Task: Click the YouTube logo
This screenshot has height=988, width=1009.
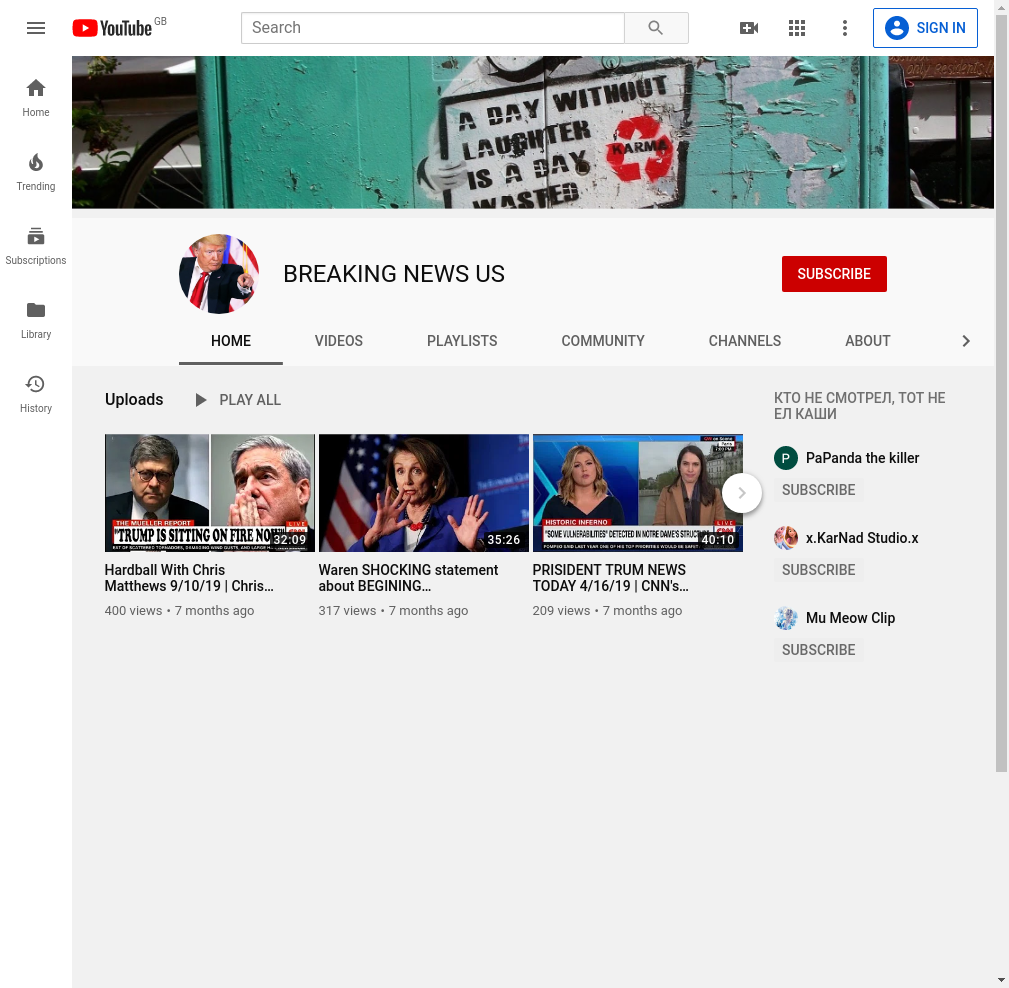Action: (112, 28)
